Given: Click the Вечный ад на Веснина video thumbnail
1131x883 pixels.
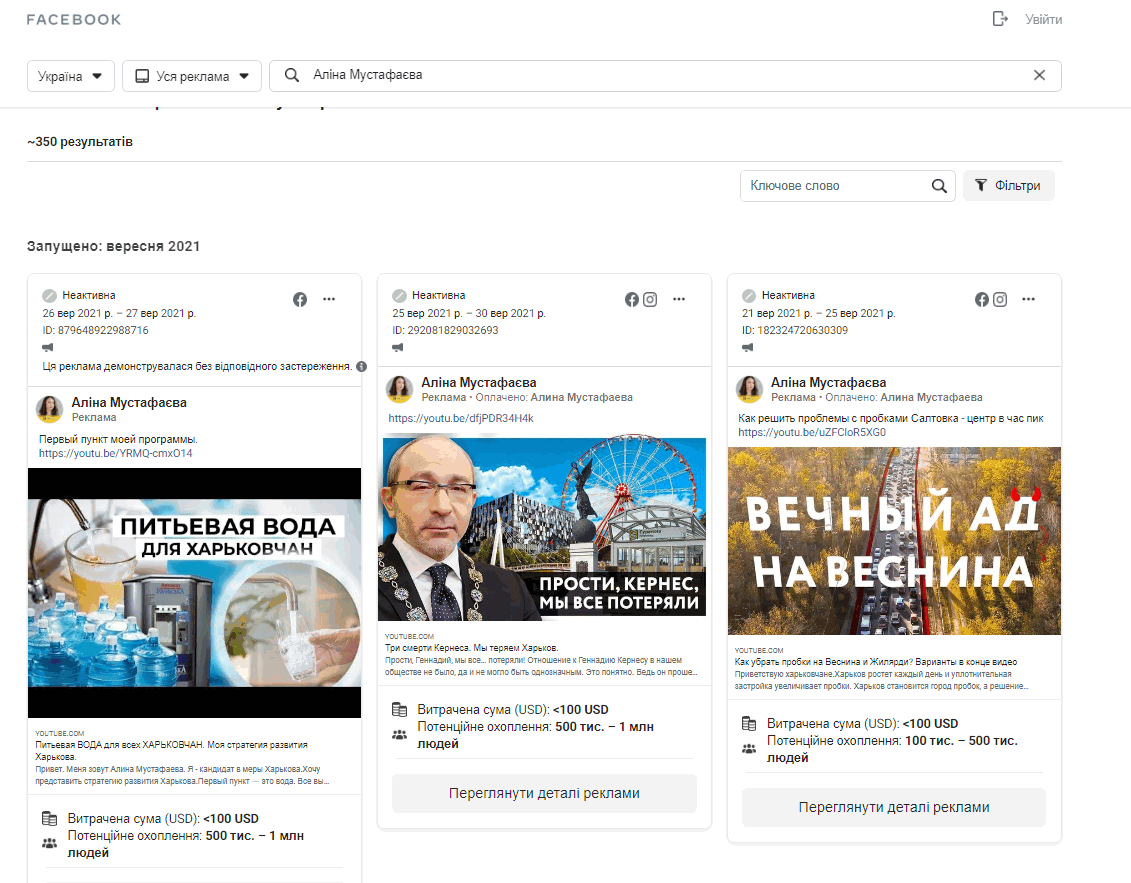Looking at the screenshot, I should click(x=894, y=540).
